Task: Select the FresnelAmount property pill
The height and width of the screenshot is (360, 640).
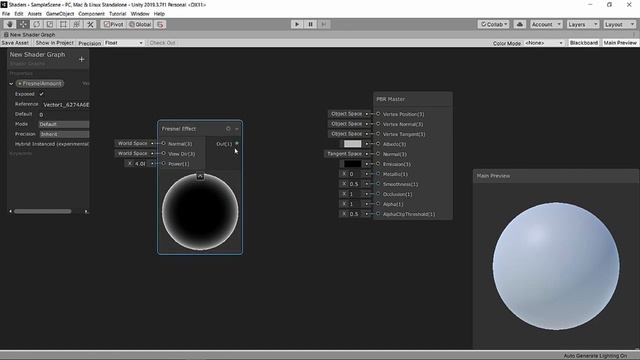Action: [x=40, y=84]
